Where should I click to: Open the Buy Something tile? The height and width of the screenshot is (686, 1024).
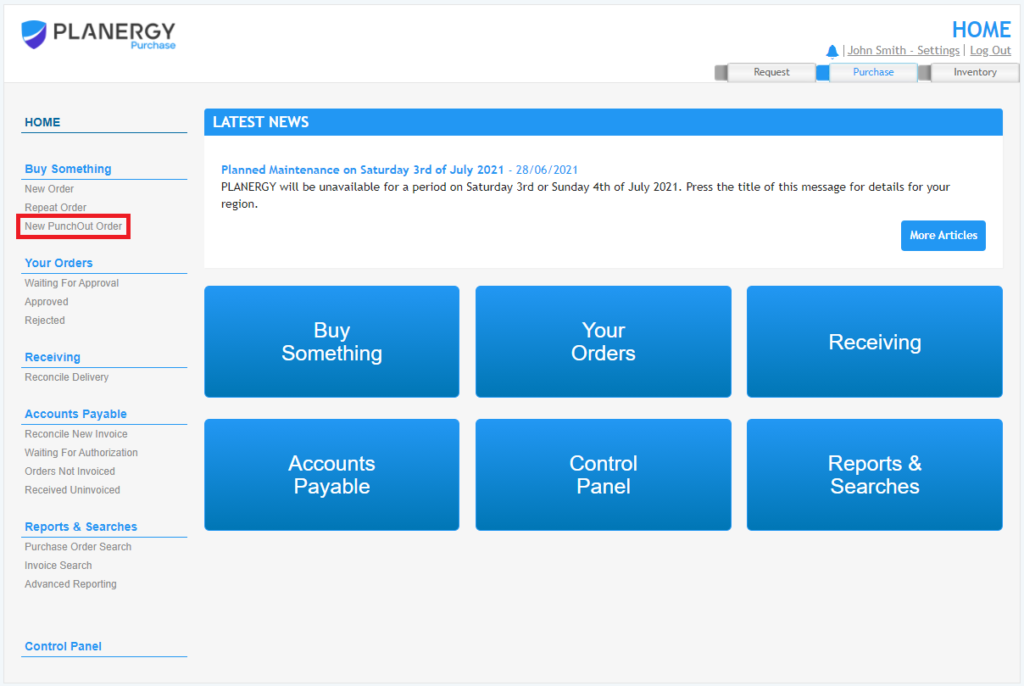pyautogui.click(x=331, y=341)
